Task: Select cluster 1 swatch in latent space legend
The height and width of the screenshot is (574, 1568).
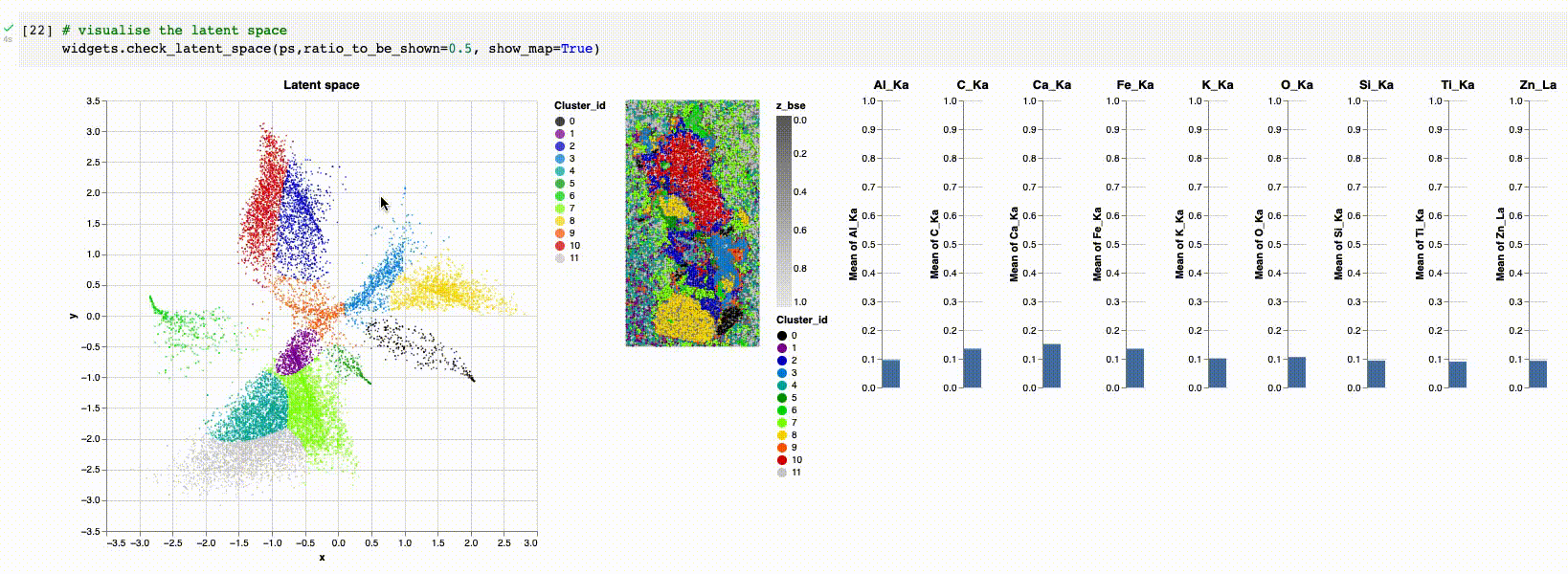Action: tap(560, 134)
